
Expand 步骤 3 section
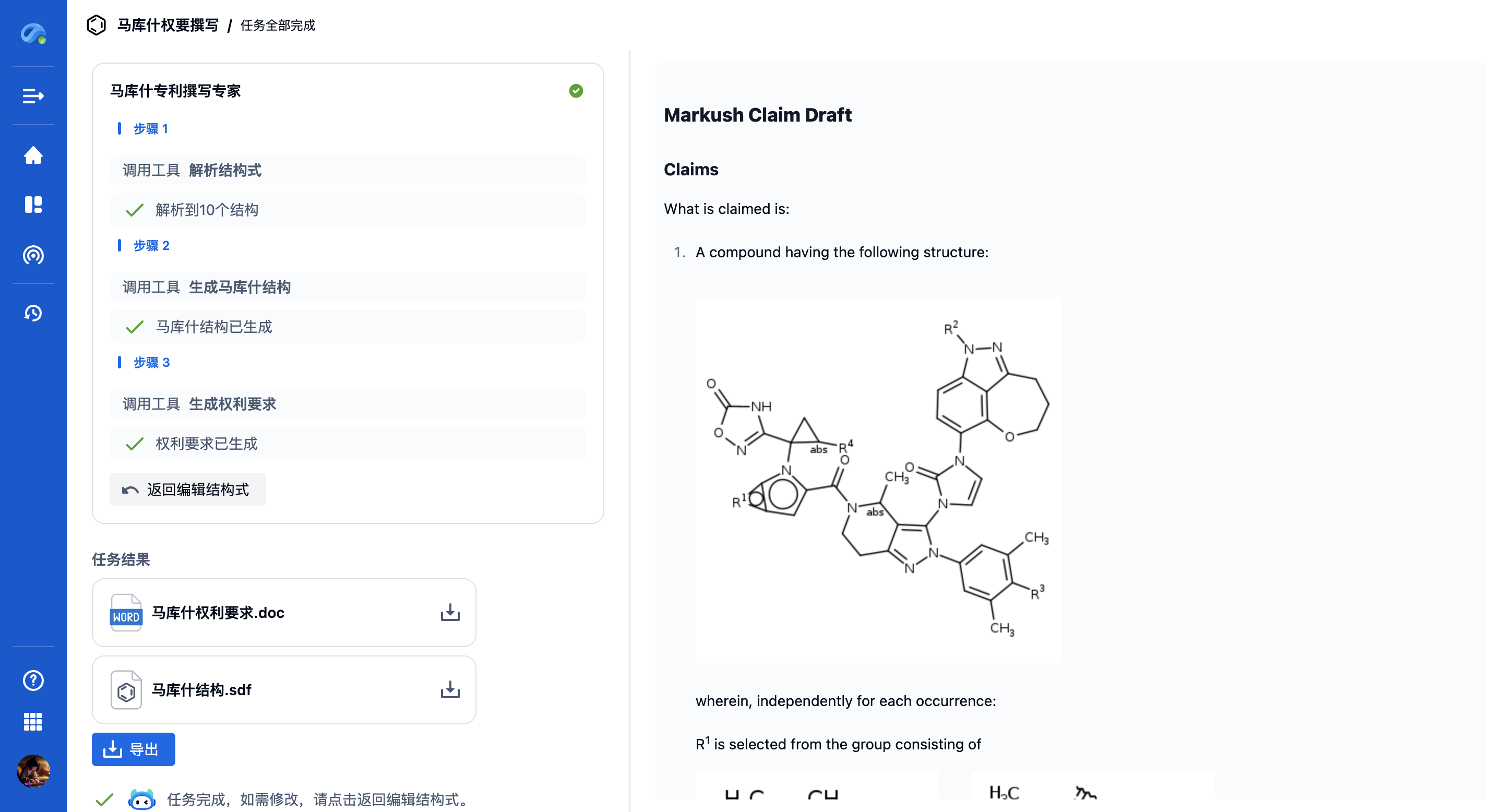pos(151,362)
